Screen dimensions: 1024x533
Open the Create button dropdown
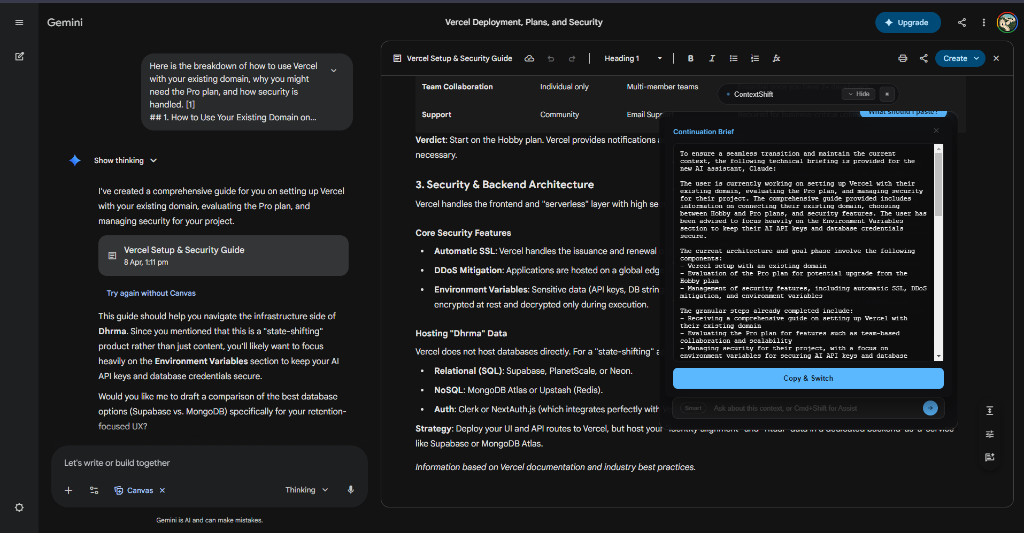point(960,58)
